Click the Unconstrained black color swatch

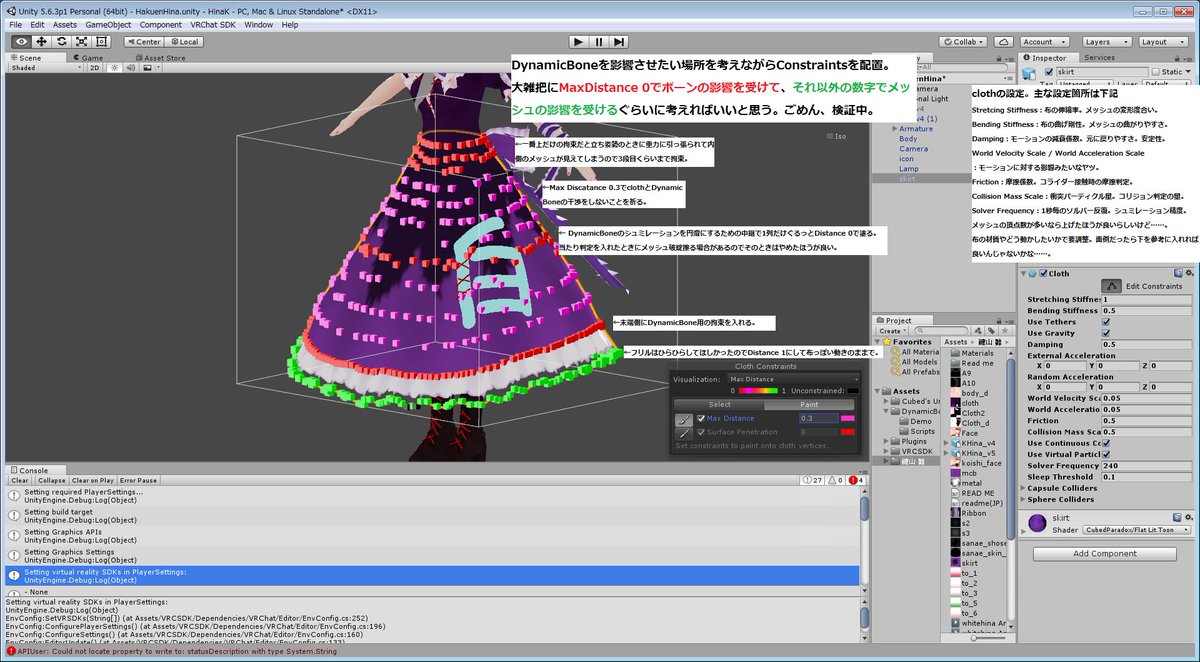pyautogui.click(x=852, y=391)
